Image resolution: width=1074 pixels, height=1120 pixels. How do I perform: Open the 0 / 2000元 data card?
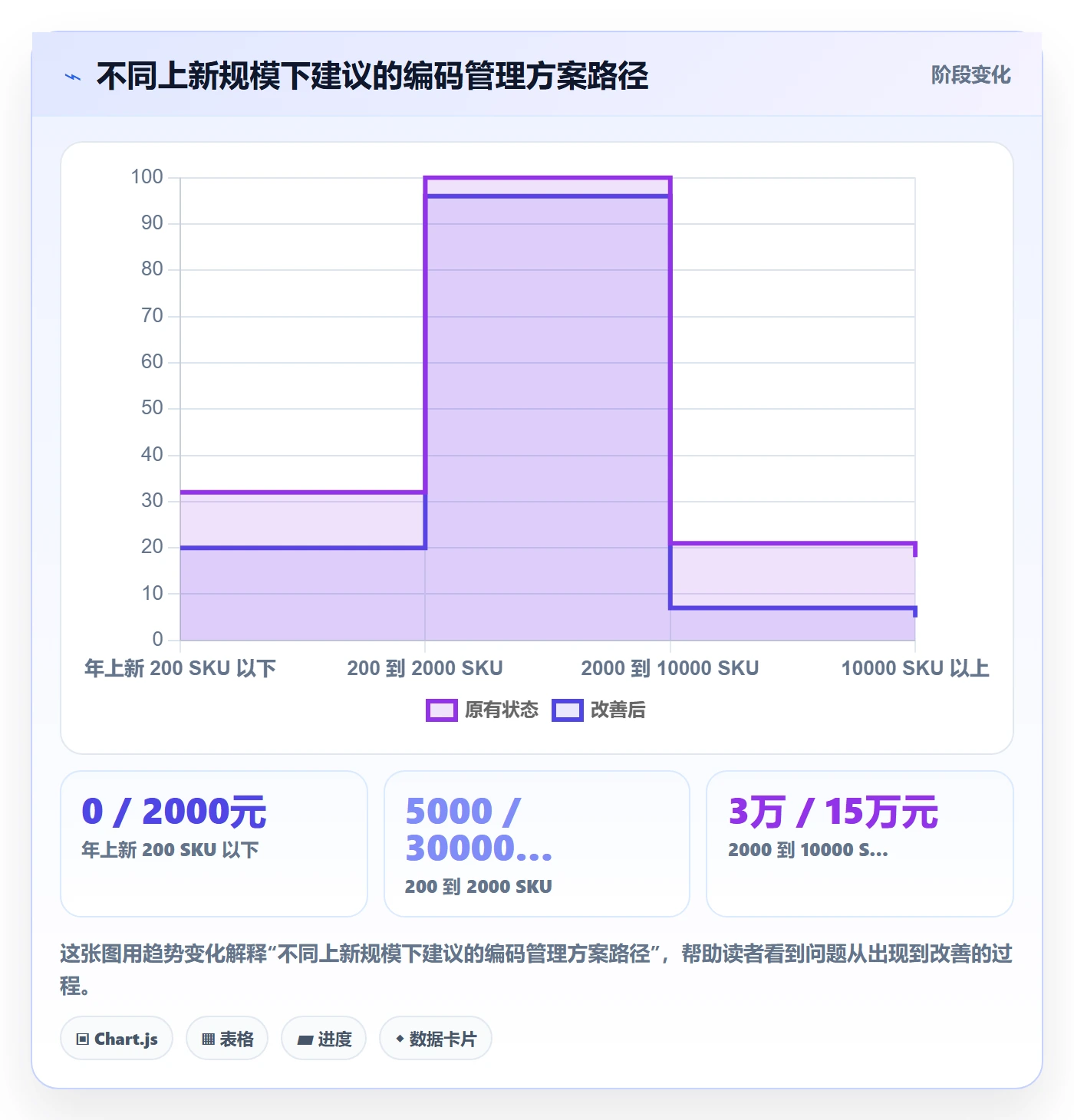point(214,844)
